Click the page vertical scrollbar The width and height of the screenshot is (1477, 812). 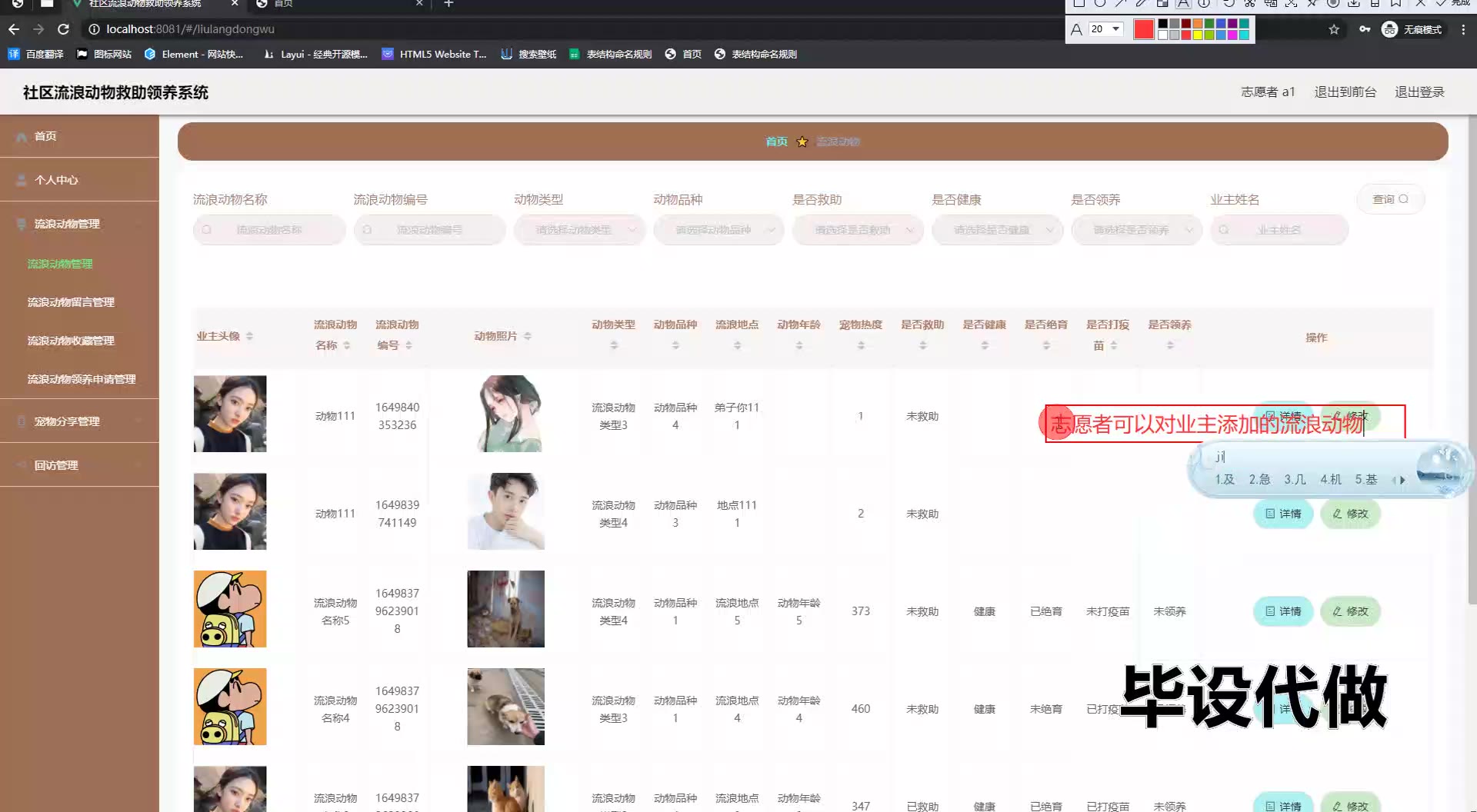click(1472, 361)
